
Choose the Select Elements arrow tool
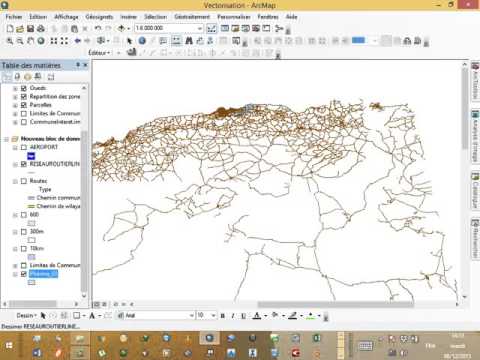pos(130,41)
